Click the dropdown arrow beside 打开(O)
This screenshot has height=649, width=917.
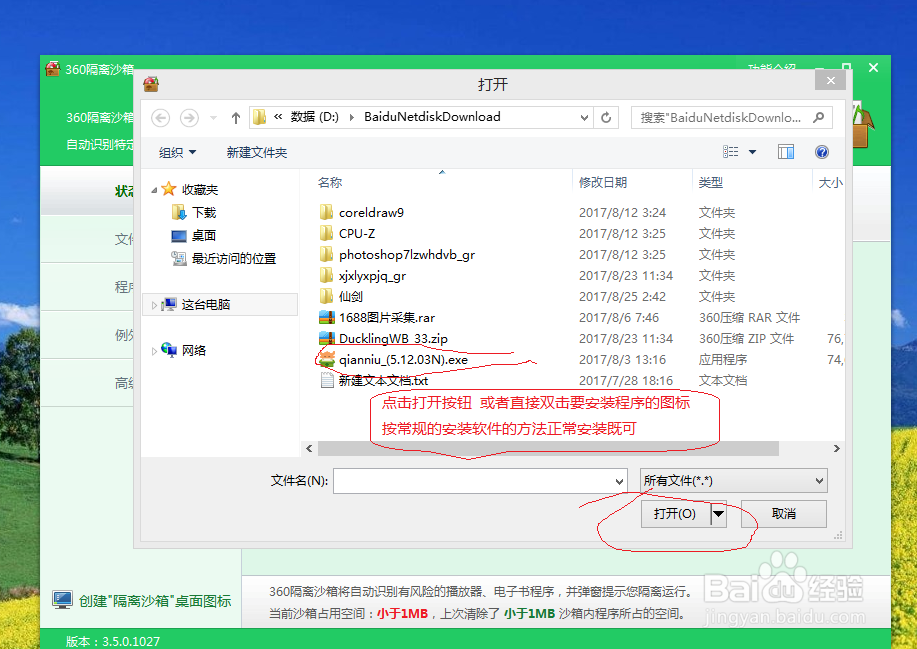coord(718,513)
